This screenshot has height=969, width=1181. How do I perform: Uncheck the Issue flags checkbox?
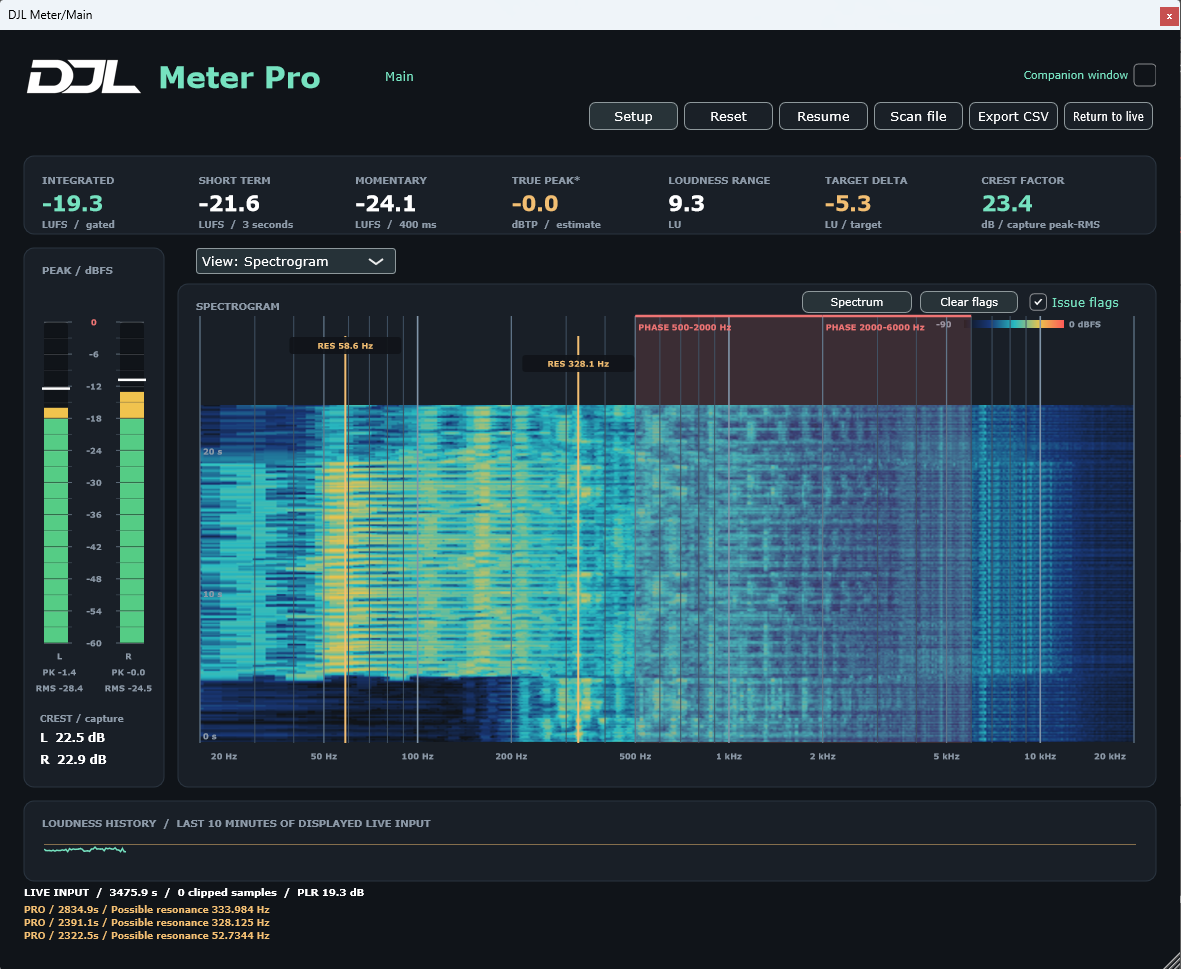click(1038, 302)
